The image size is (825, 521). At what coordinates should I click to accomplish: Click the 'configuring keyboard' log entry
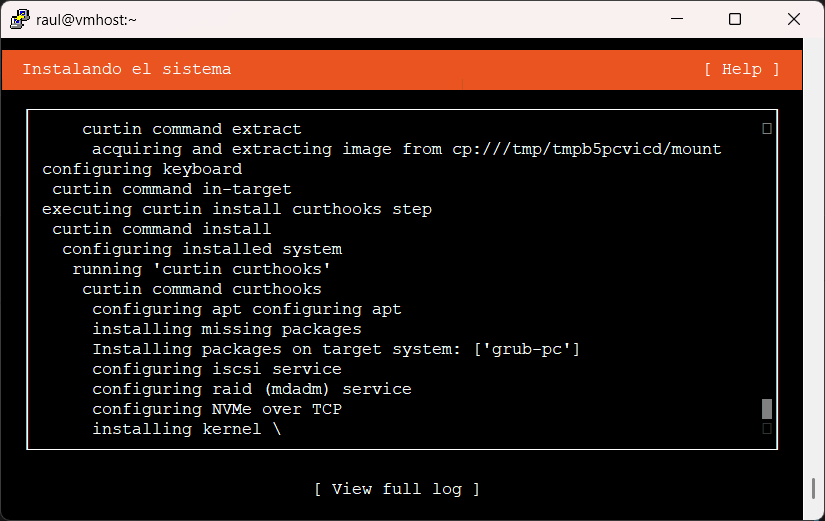pos(142,169)
